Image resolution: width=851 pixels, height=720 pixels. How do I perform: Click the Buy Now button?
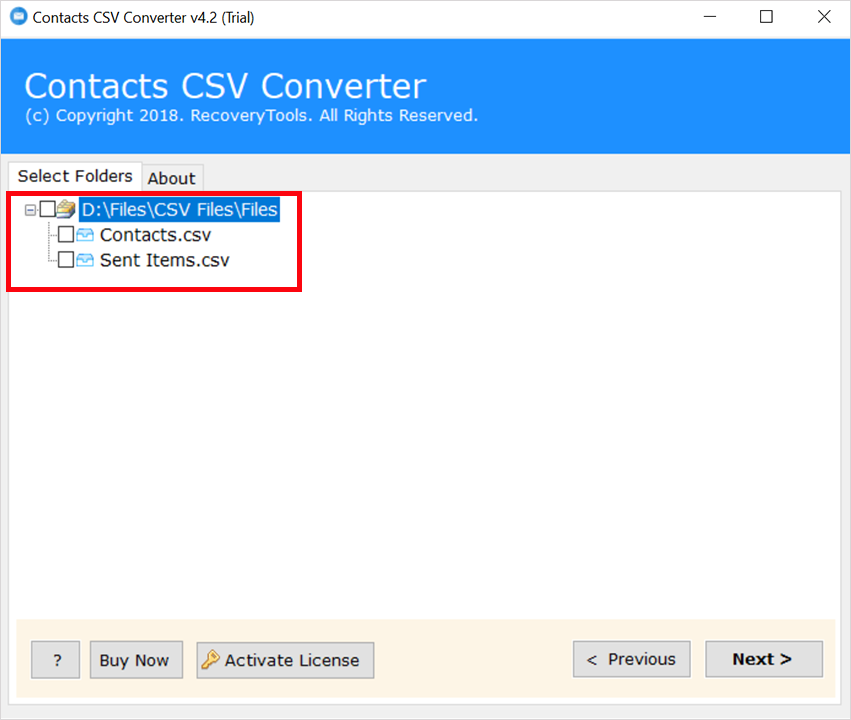click(x=136, y=660)
